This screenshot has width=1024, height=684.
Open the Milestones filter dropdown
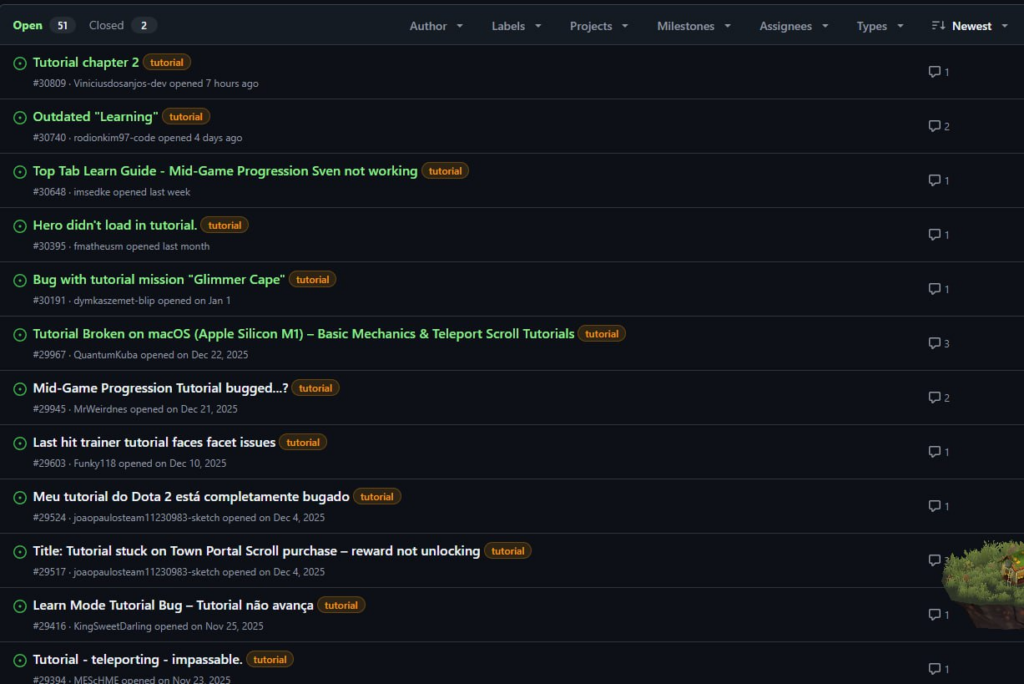pyautogui.click(x=693, y=26)
